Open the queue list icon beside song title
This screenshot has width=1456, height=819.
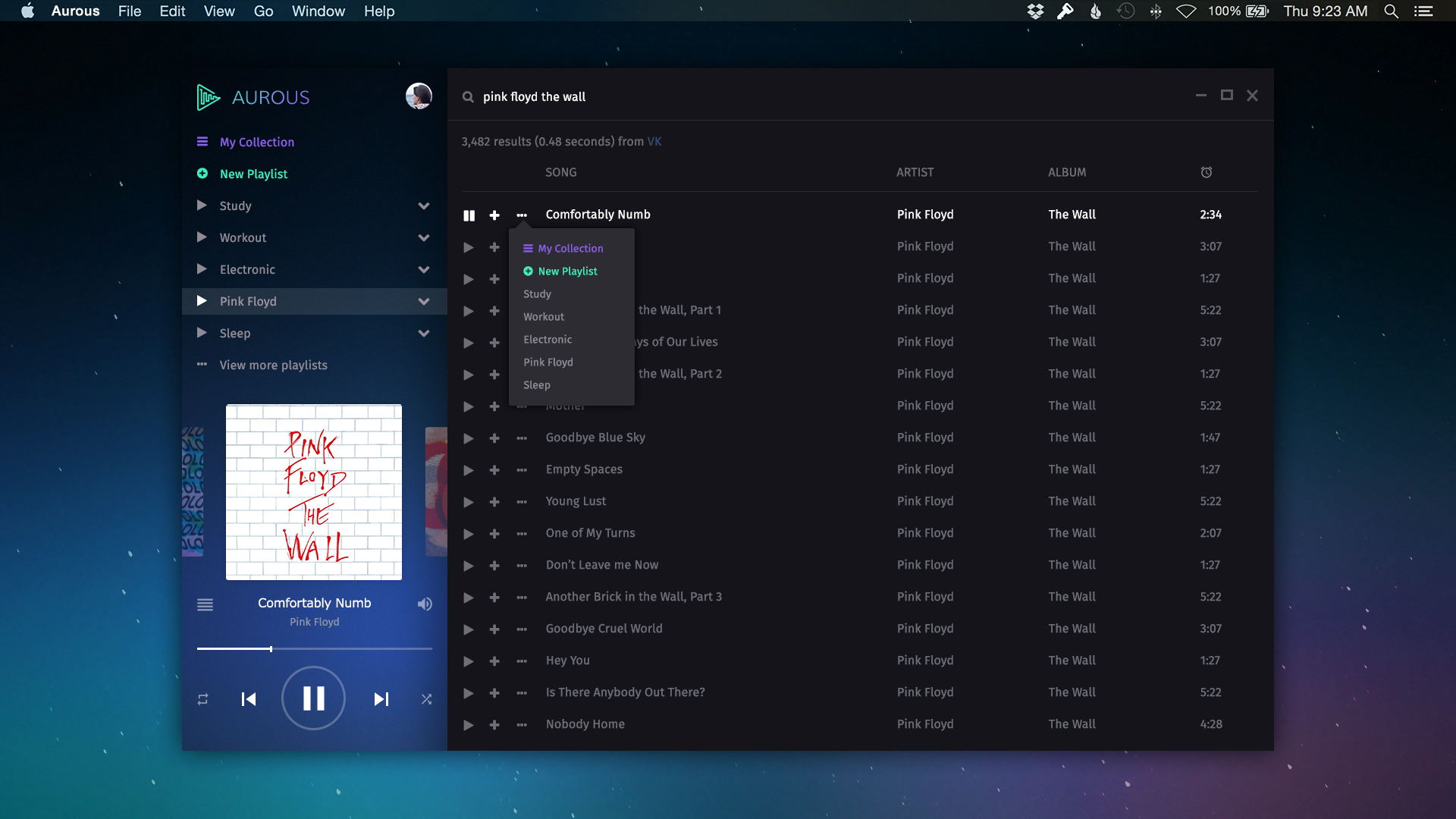pyautogui.click(x=205, y=604)
